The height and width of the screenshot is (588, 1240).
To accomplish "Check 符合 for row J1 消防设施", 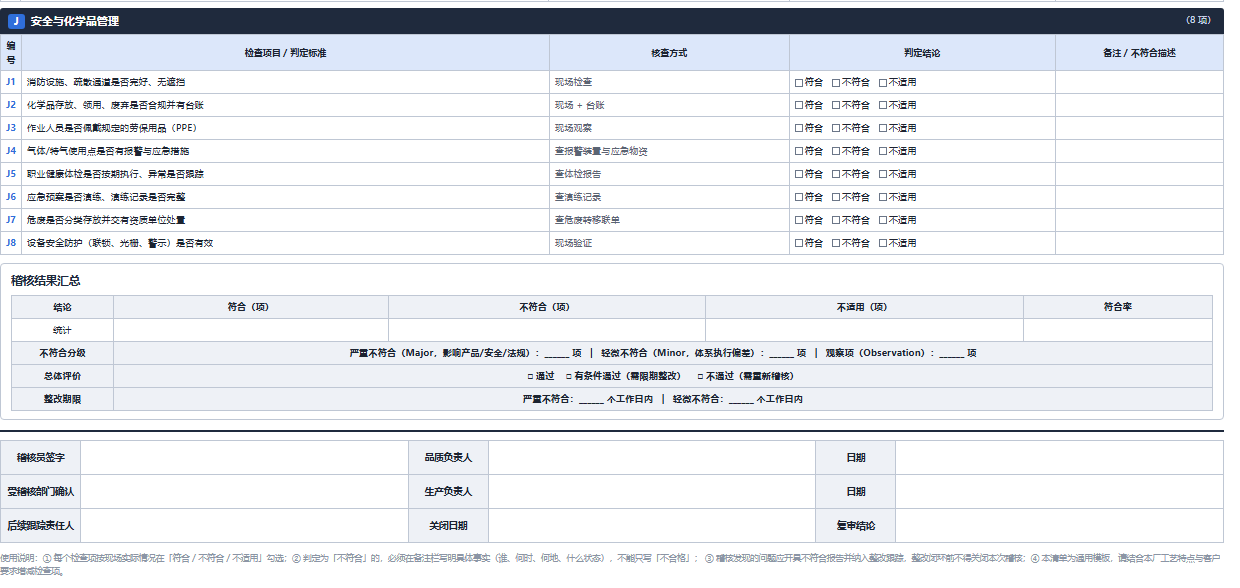I will (x=799, y=82).
